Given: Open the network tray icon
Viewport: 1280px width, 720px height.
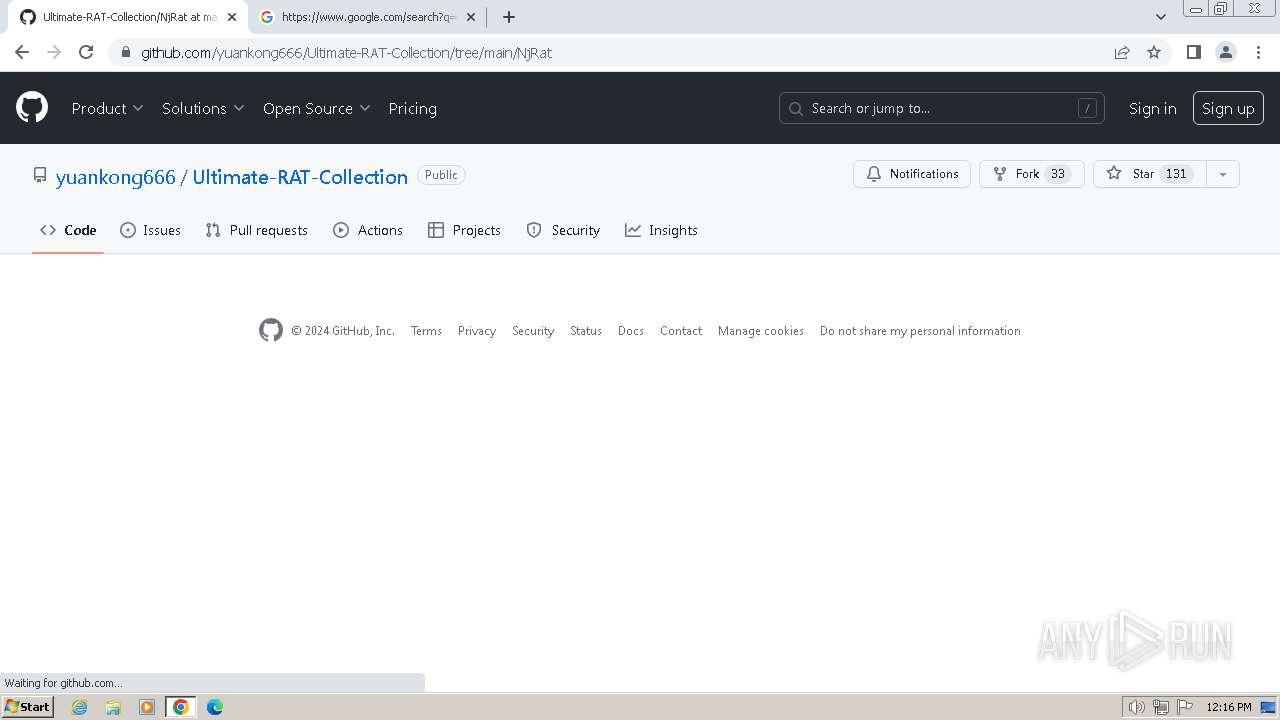Looking at the screenshot, I should point(1160,707).
